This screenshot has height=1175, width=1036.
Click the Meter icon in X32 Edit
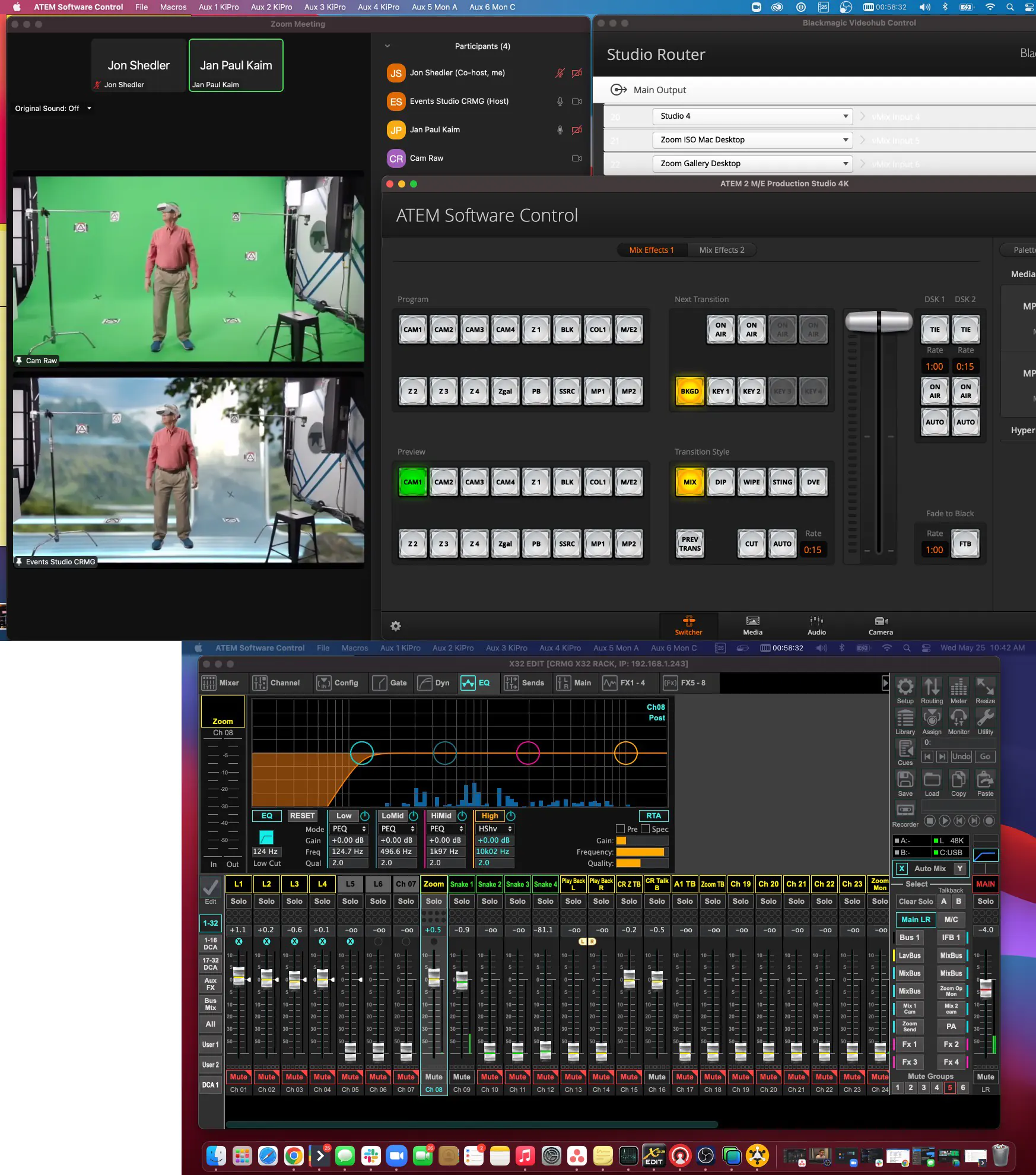point(958,687)
